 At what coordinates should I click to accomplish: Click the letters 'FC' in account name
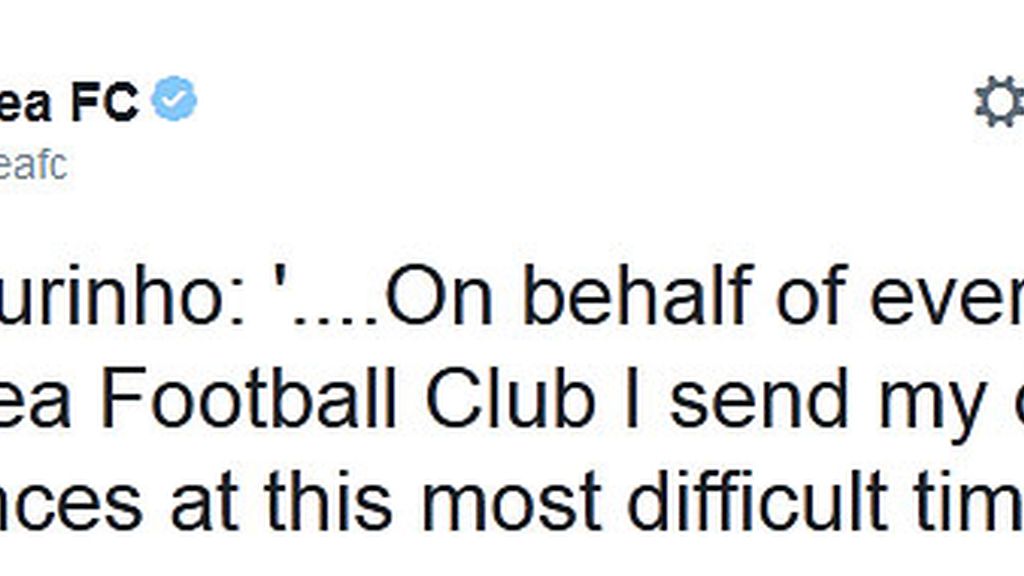coord(104,102)
